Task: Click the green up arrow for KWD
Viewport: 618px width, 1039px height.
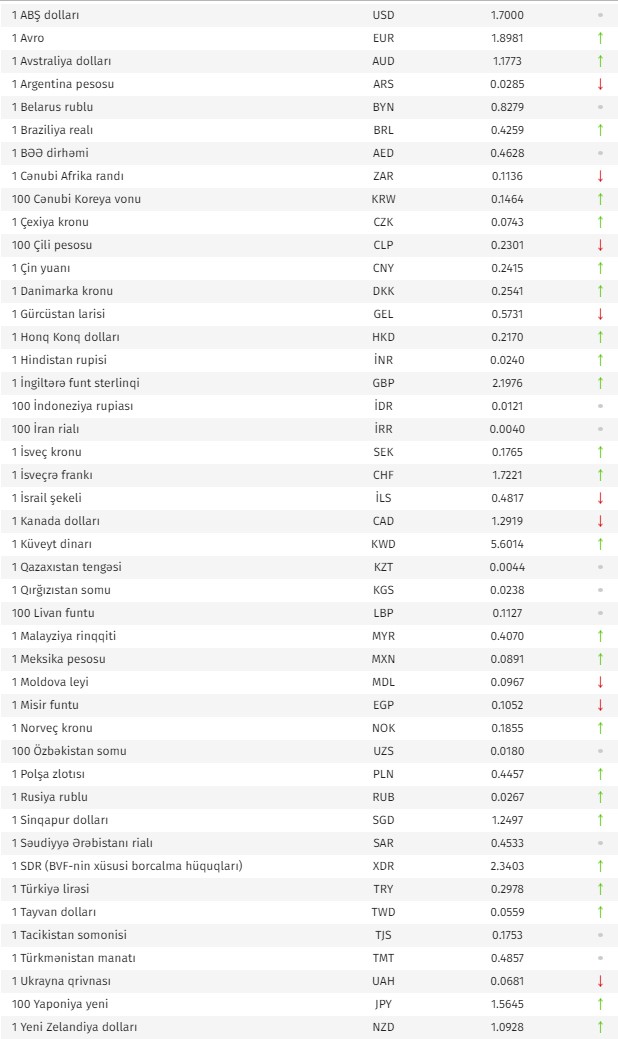Action: pyautogui.click(x=600, y=544)
